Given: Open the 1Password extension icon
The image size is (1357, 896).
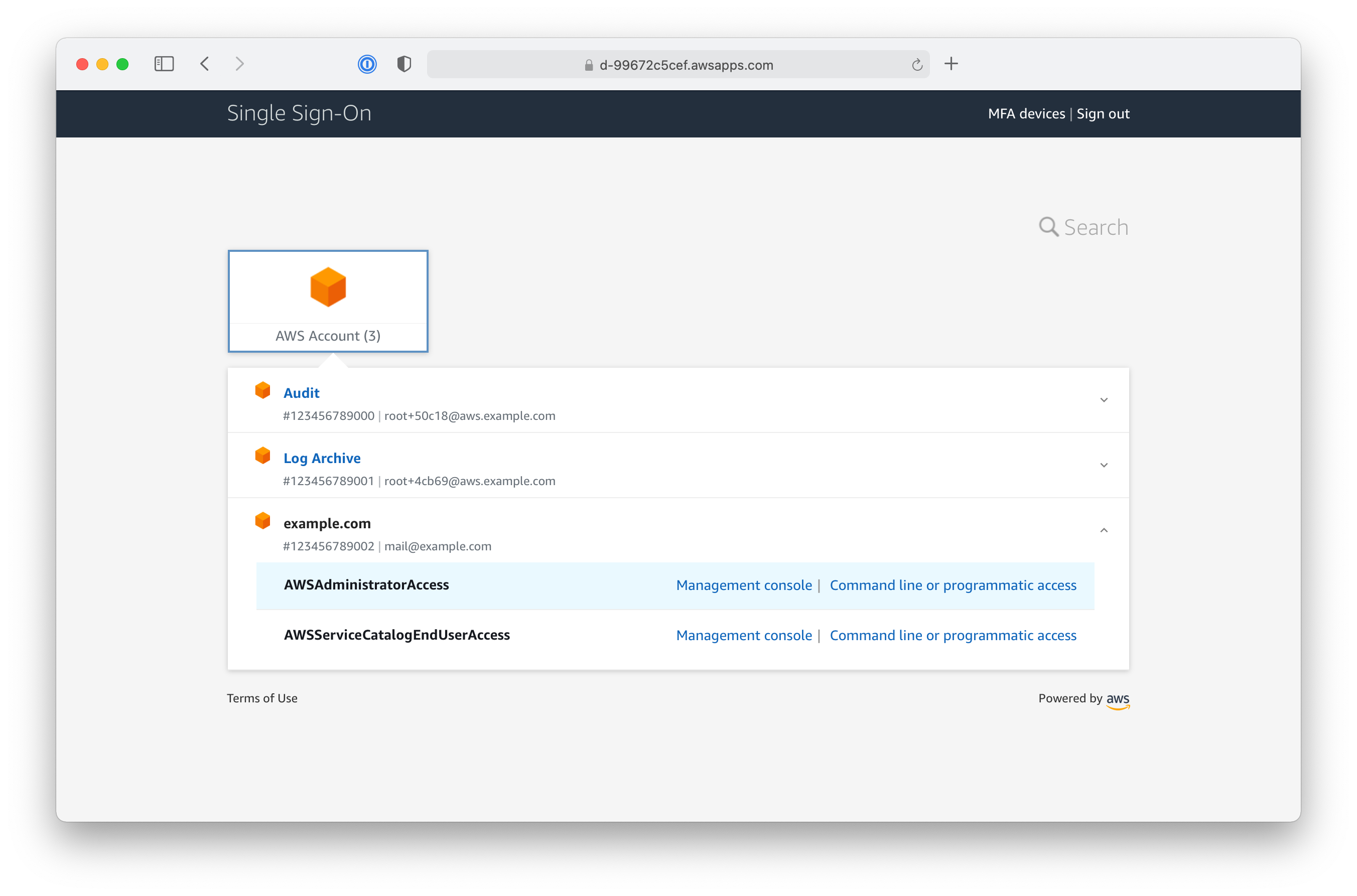Looking at the screenshot, I should point(367,64).
